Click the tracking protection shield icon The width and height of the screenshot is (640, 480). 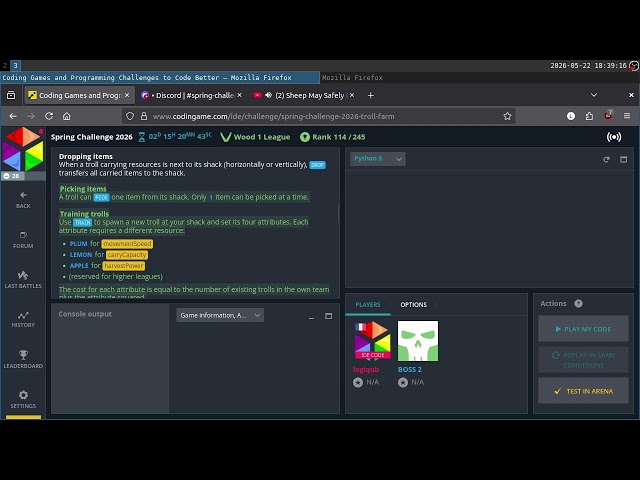(130, 116)
